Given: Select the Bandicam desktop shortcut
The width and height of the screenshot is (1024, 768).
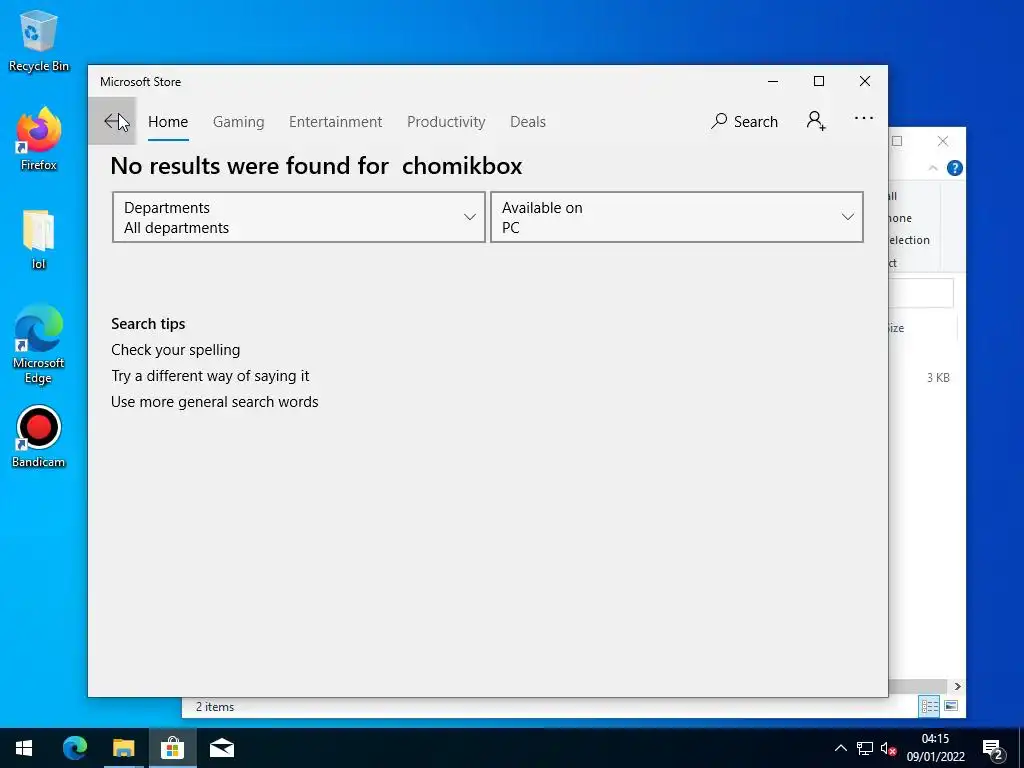Looking at the screenshot, I should [x=39, y=437].
